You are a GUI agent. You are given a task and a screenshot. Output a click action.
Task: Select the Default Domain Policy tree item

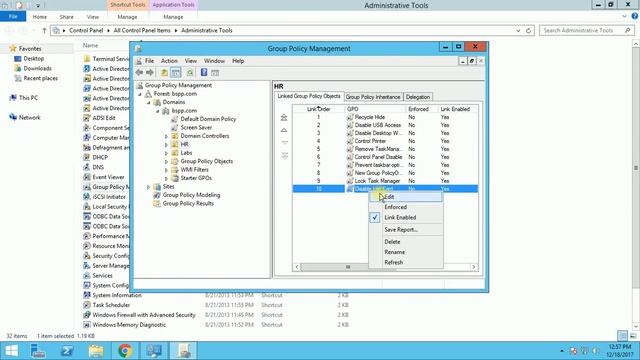[x=208, y=119]
